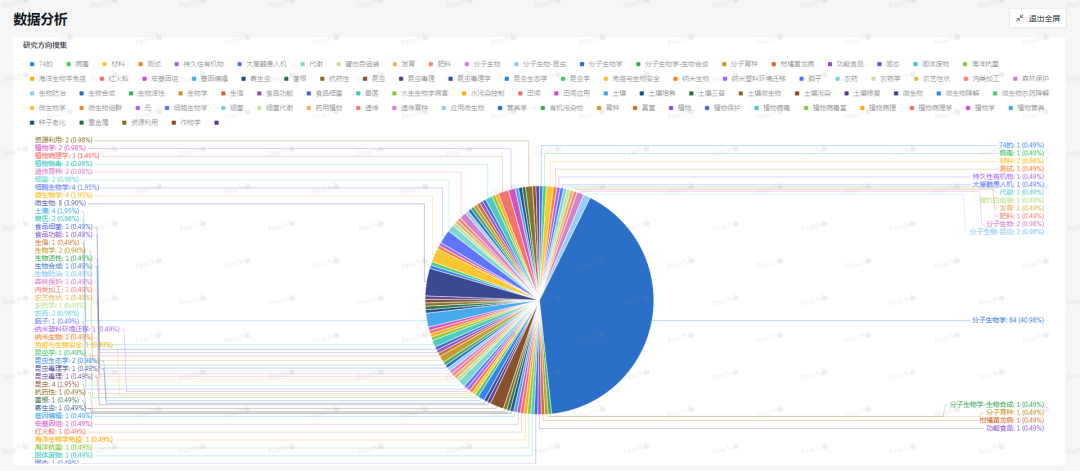Toggle the 持久性有机物 legend entry
Viewport: 1080px width, 471px height.
(198, 64)
